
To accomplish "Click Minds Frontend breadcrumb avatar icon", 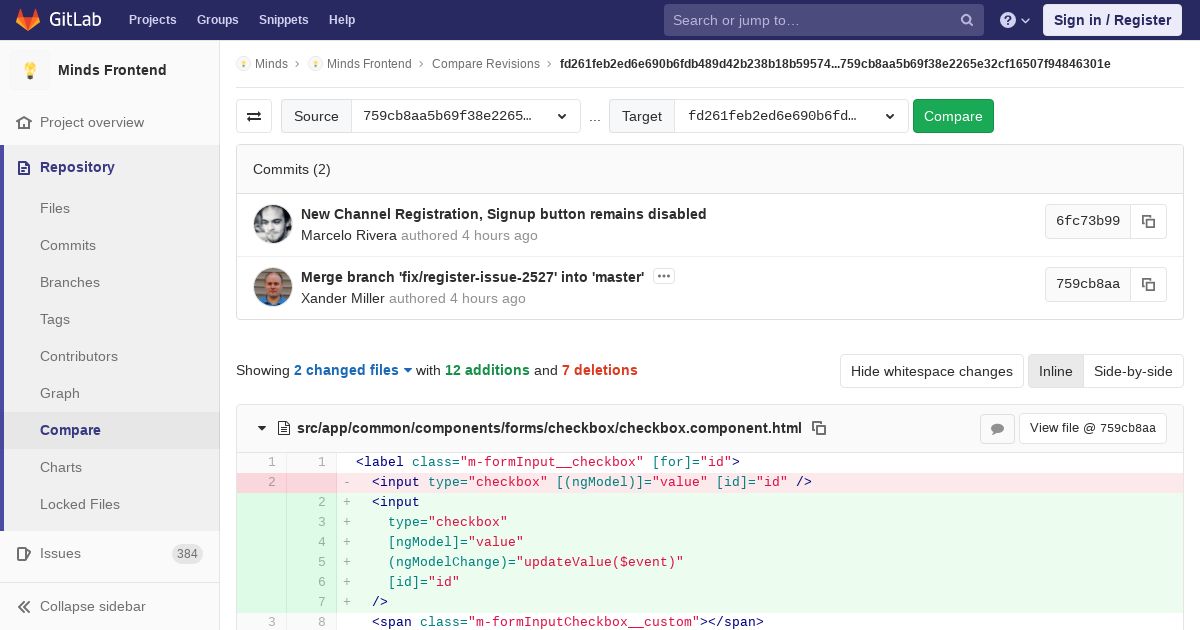I will (x=315, y=64).
